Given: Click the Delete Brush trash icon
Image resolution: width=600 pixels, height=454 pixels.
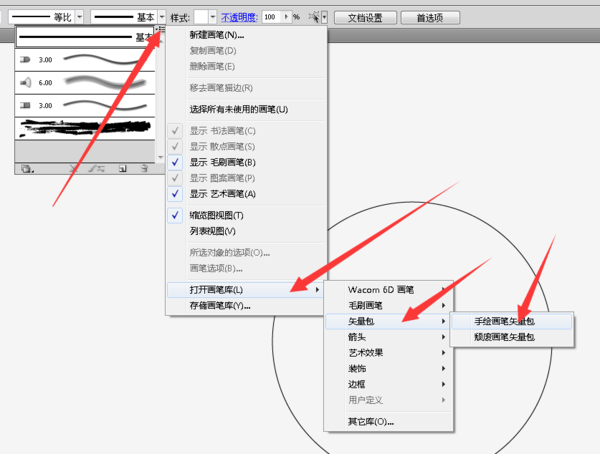Looking at the screenshot, I should [144, 169].
